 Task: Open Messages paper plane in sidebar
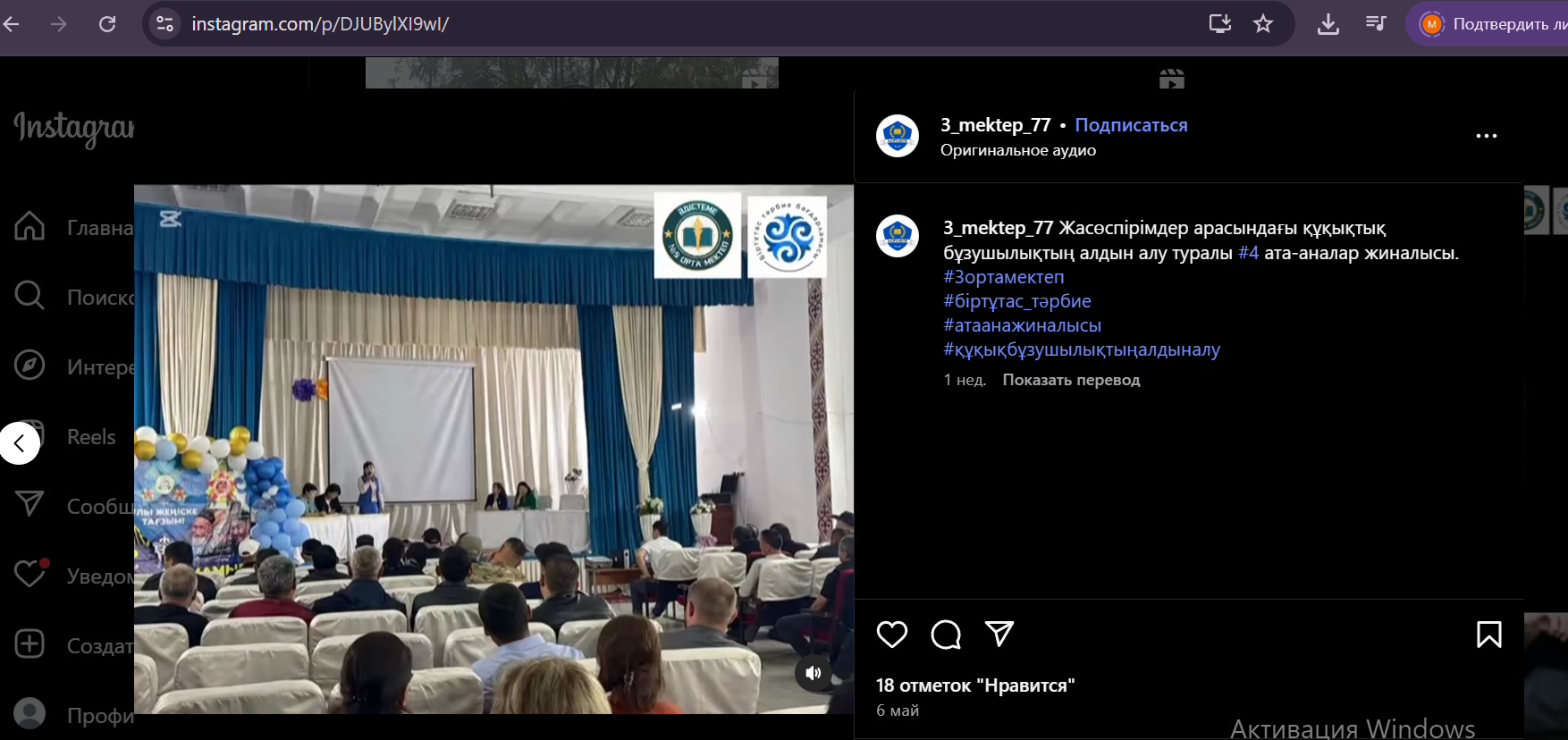[30, 504]
